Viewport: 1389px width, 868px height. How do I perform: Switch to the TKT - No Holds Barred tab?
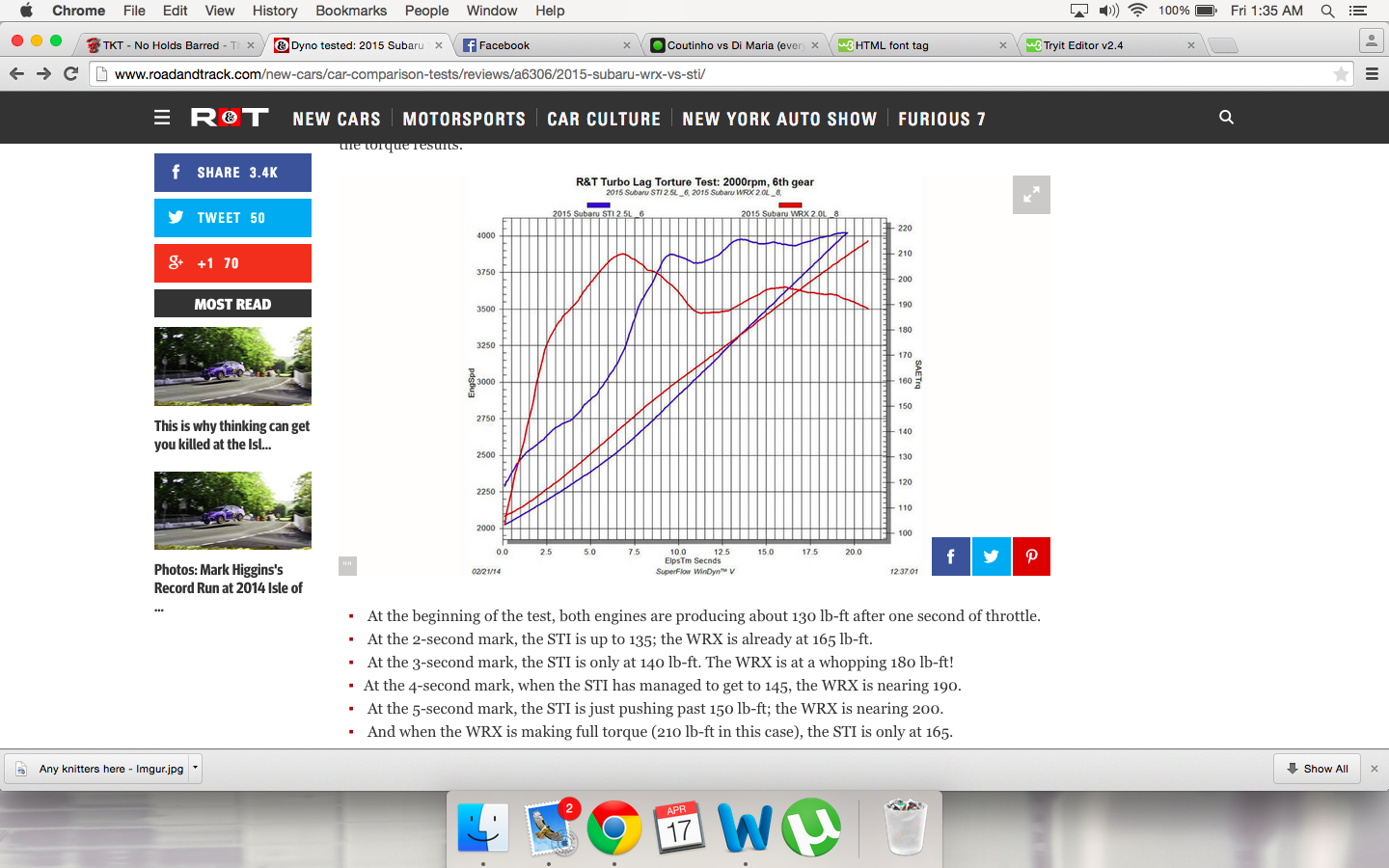(x=169, y=45)
